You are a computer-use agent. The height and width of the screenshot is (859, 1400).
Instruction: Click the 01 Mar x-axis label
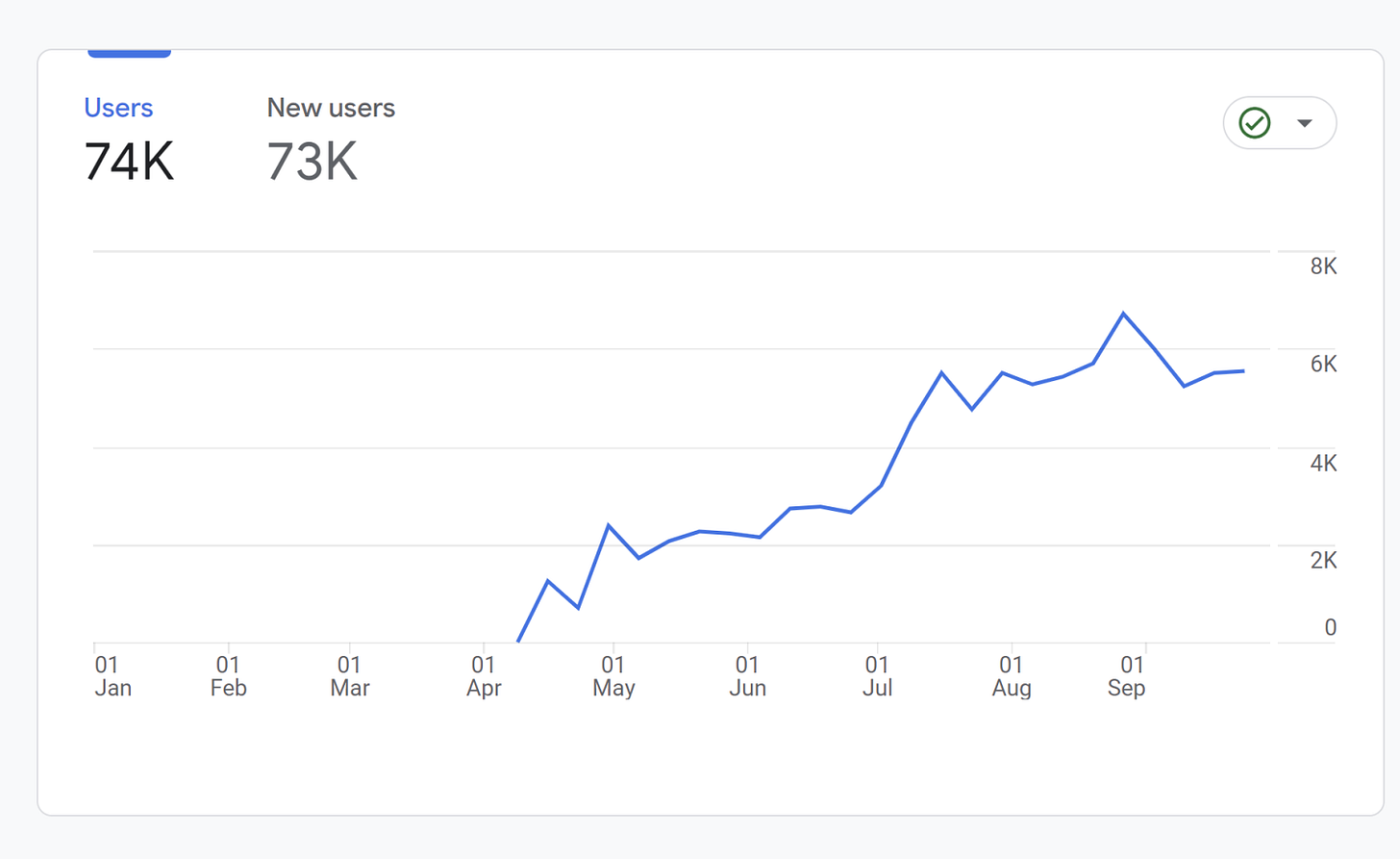pyautogui.click(x=350, y=676)
